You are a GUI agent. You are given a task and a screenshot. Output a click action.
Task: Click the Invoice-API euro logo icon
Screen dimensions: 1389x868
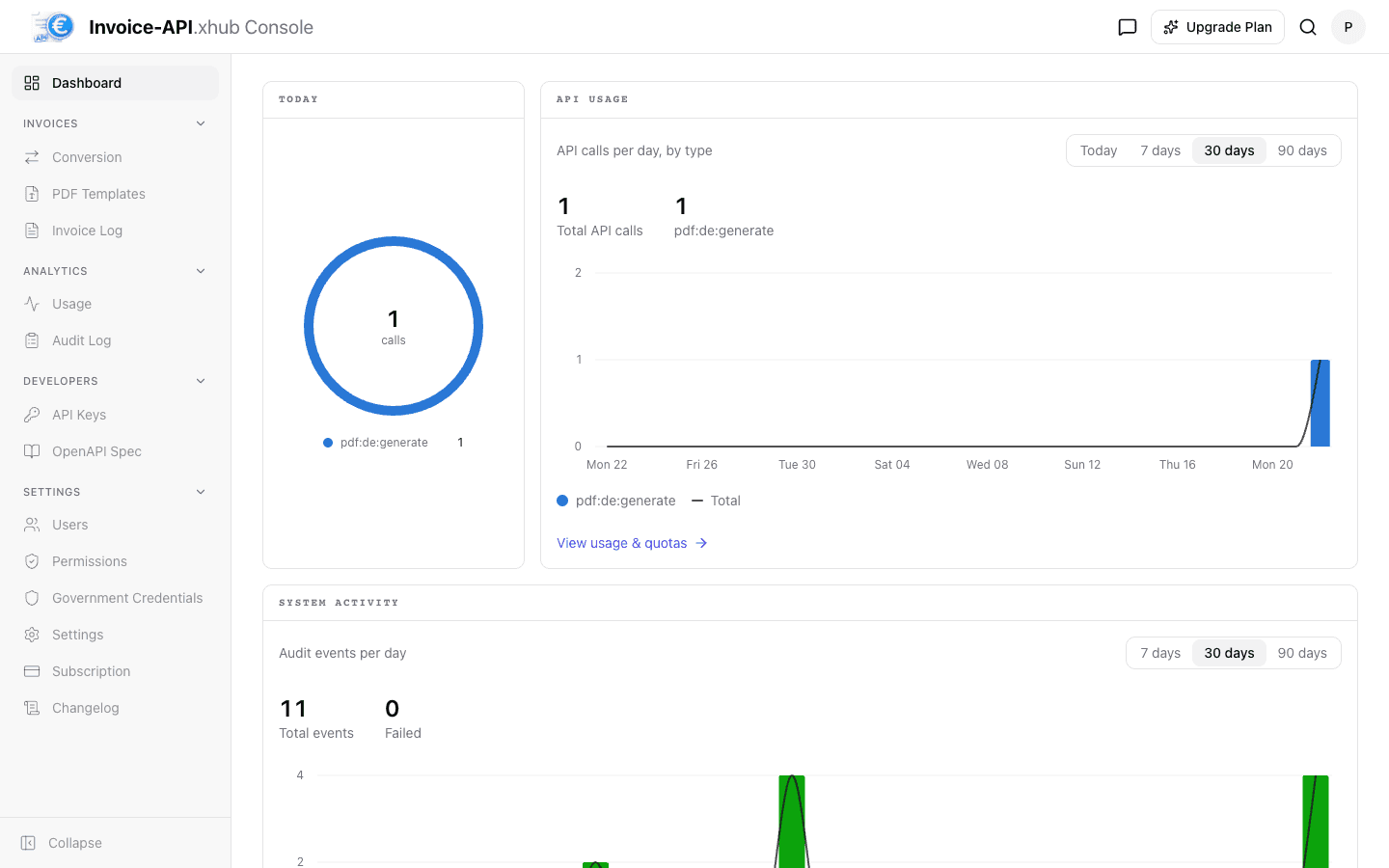53,27
